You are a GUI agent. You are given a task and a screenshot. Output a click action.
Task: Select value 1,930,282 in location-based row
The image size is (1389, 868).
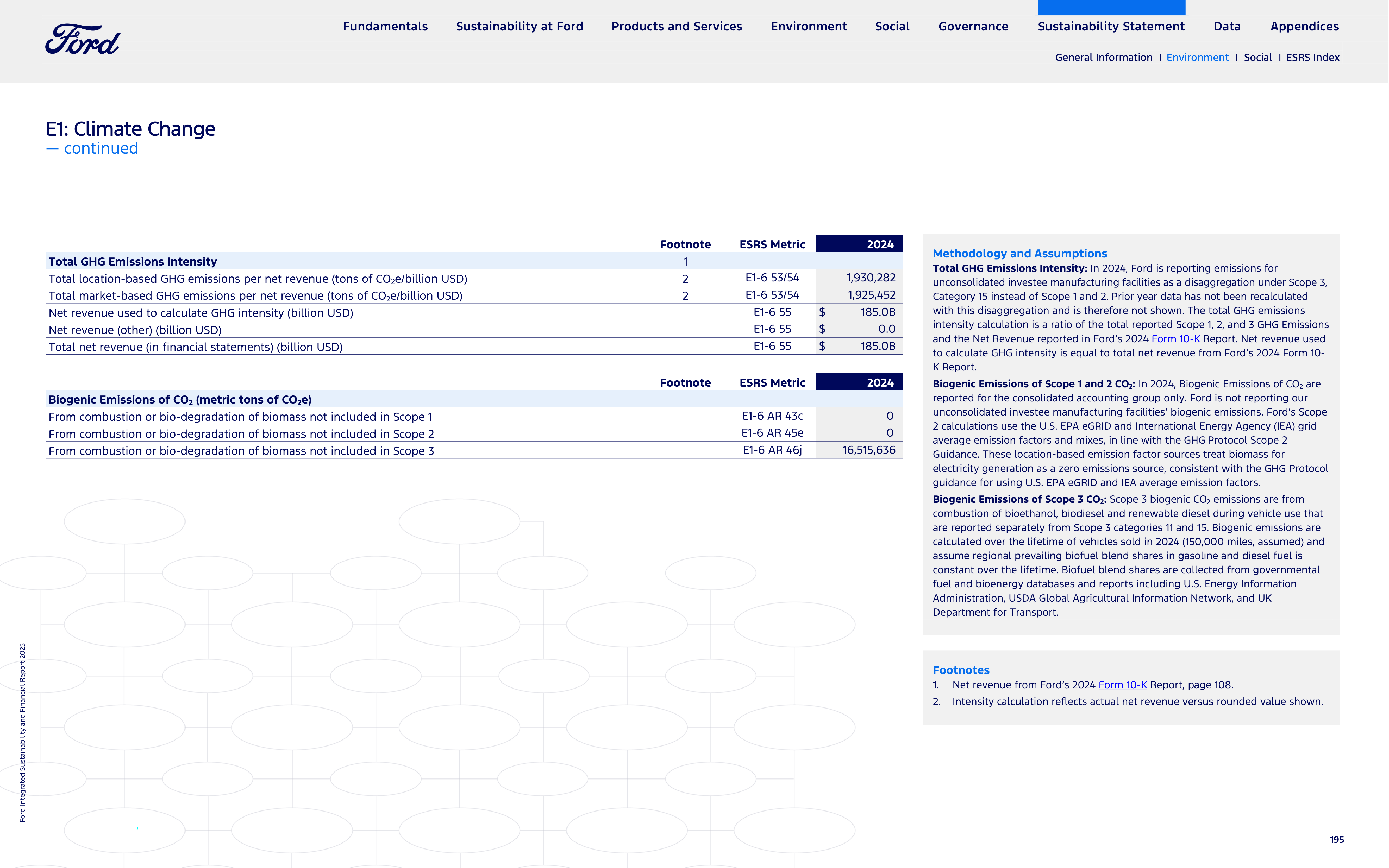[871, 278]
